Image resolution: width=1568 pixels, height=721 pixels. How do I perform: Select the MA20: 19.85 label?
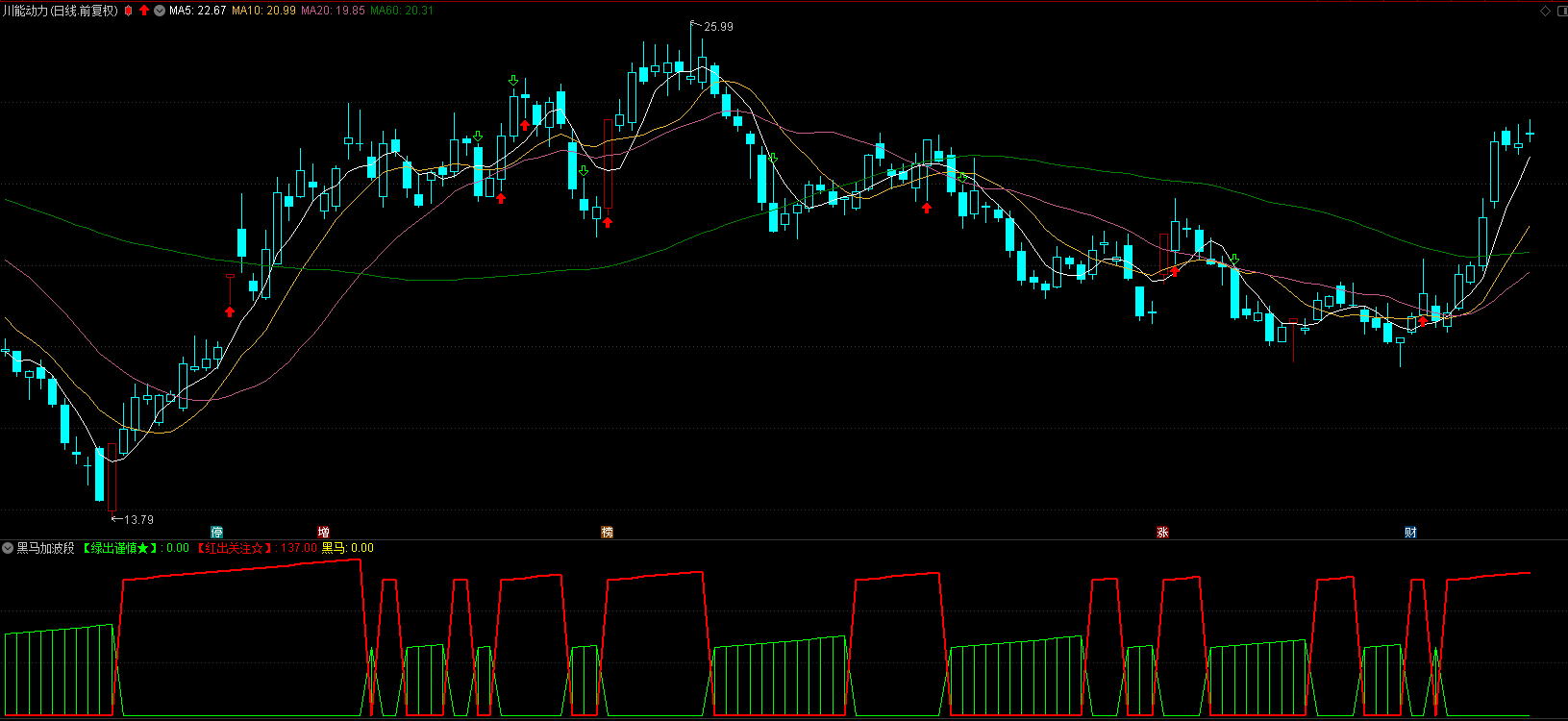[x=333, y=11]
